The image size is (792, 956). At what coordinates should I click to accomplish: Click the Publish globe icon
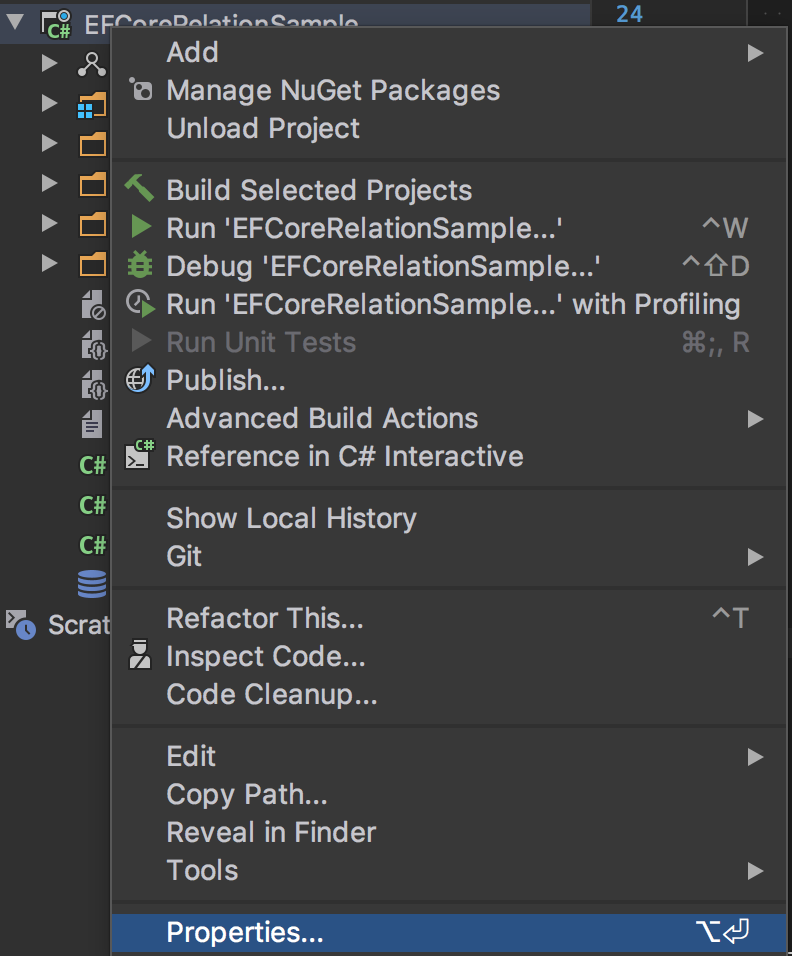(x=140, y=379)
